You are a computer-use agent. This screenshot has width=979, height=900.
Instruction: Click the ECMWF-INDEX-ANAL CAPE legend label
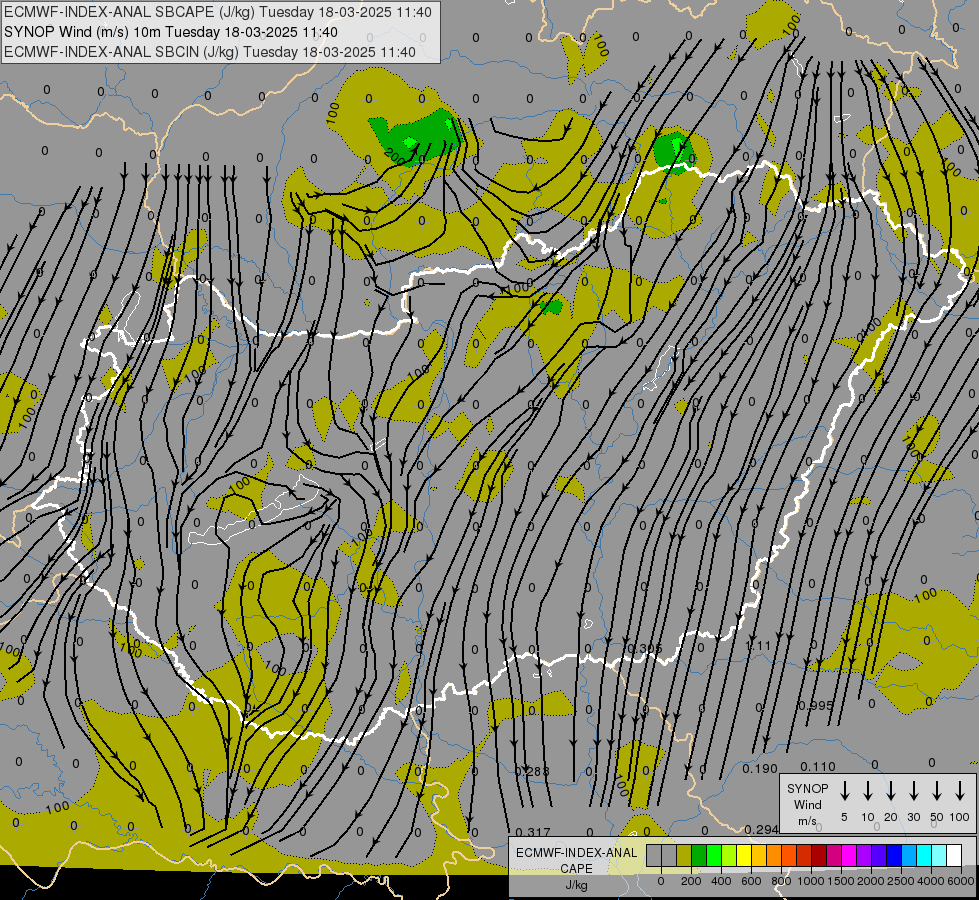(x=576, y=860)
